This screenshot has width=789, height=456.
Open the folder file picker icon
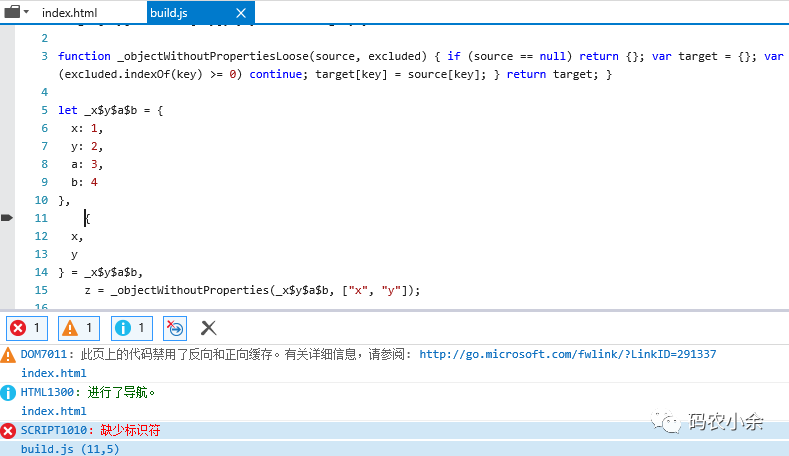12,13
